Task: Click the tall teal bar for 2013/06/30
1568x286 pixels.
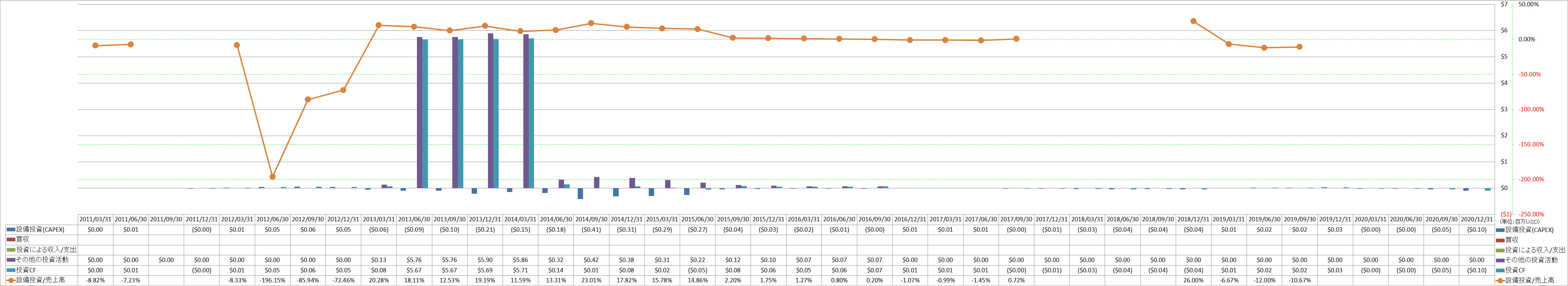Action: (x=425, y=114)
